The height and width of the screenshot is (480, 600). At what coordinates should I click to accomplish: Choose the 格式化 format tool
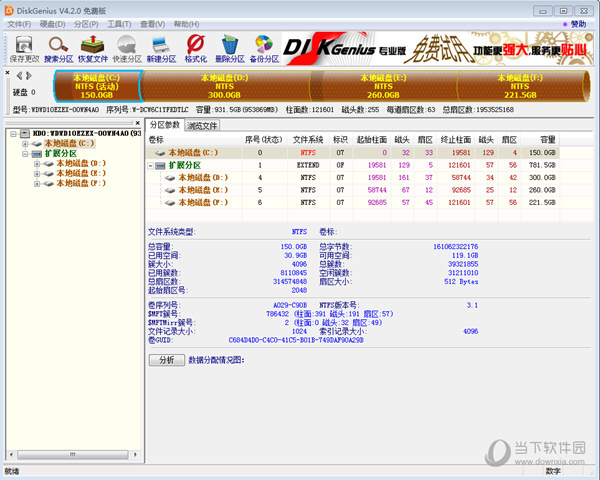[196, 49]
